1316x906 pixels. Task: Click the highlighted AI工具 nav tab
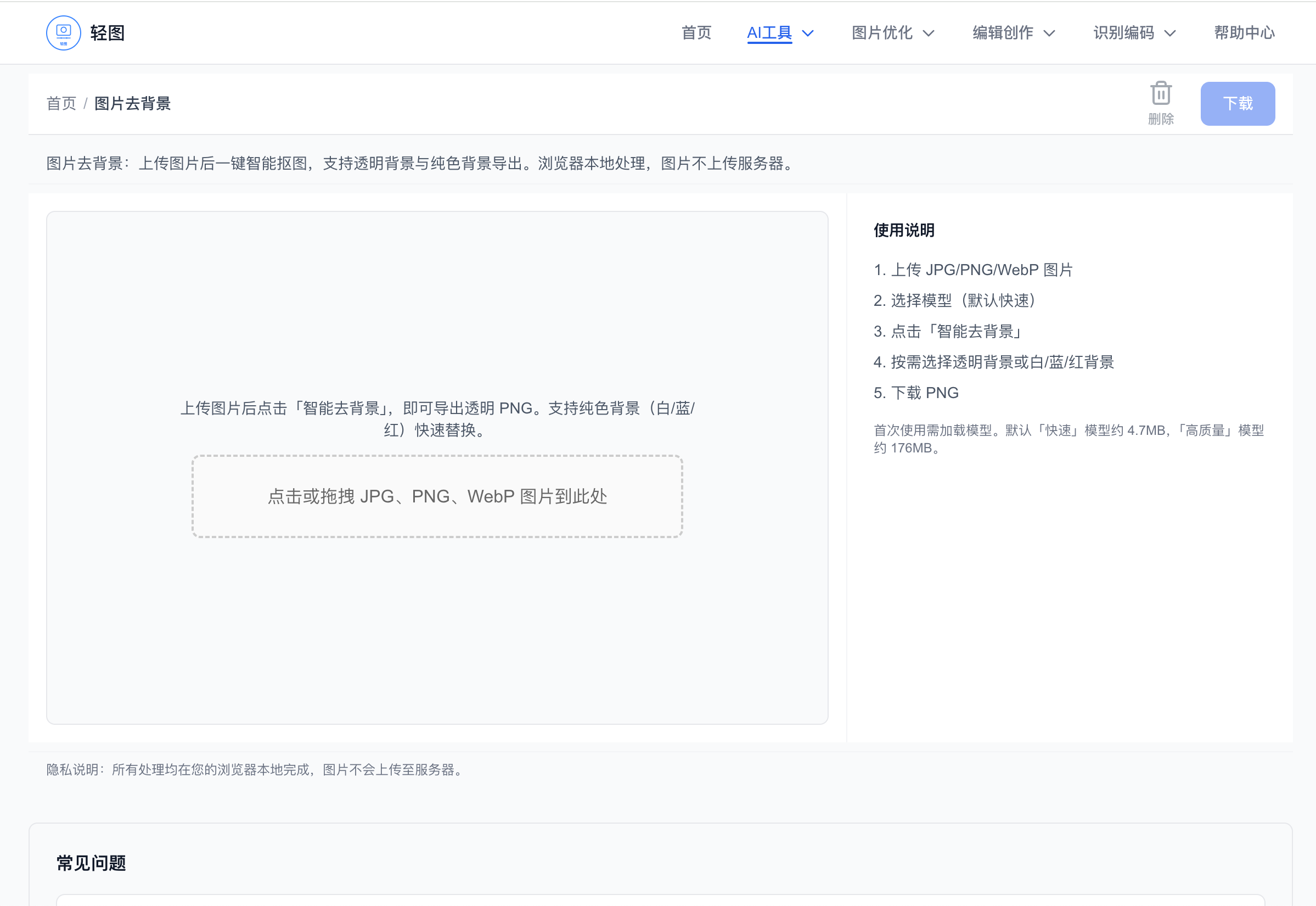tap(769, 33)
